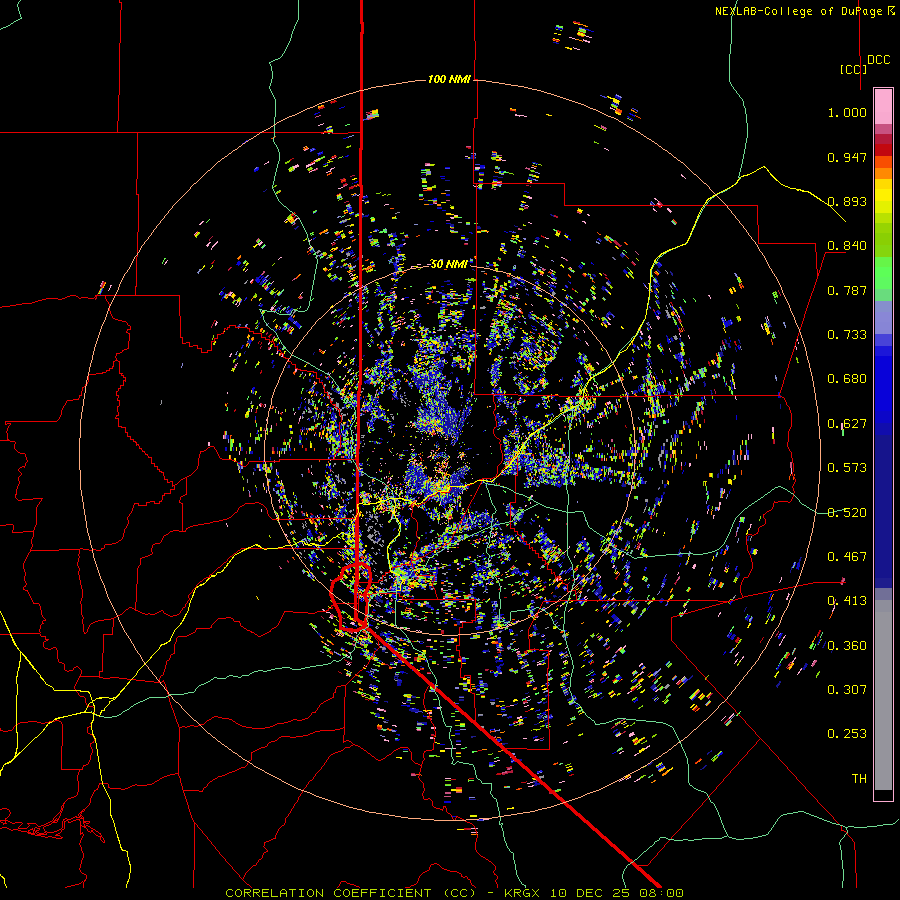This screenshot has height=900, width=900.
Task: Click the TH threshold label
Action: pyautogui.click(x=859, y=779)
